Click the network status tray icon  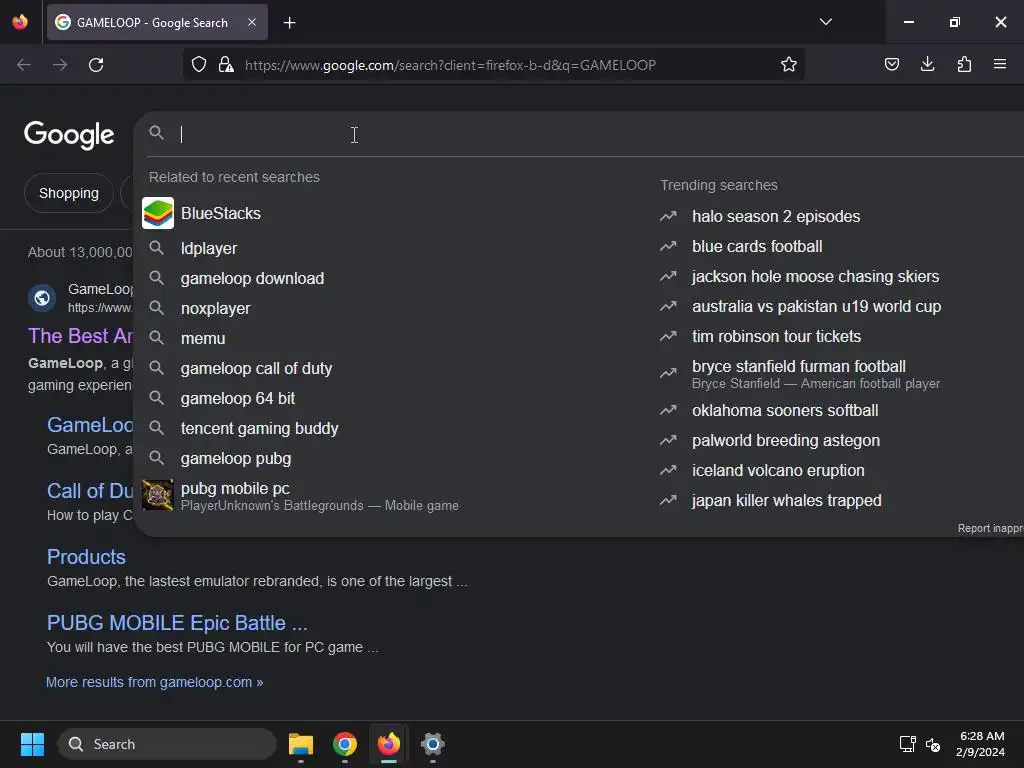907,744
